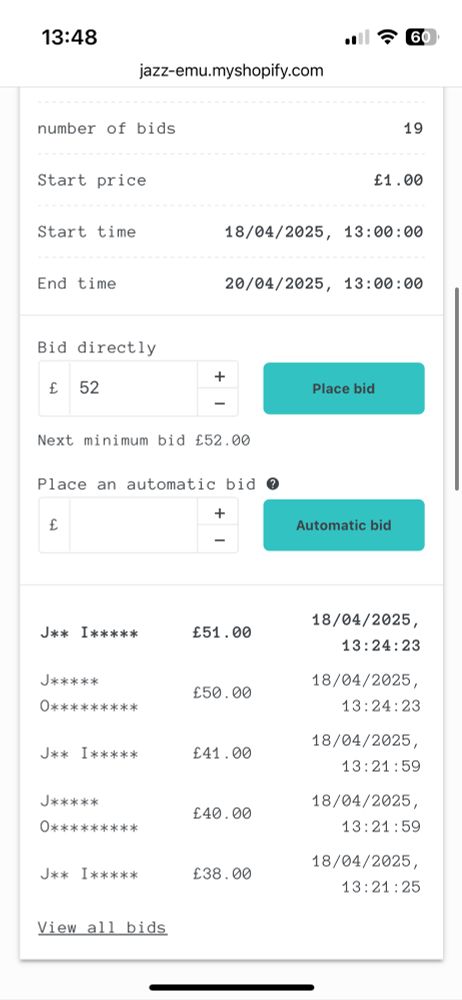The image size is (462, 1000).
Task: Open the View all bids link
Action: pyautogui.click(x=102, y=927)
